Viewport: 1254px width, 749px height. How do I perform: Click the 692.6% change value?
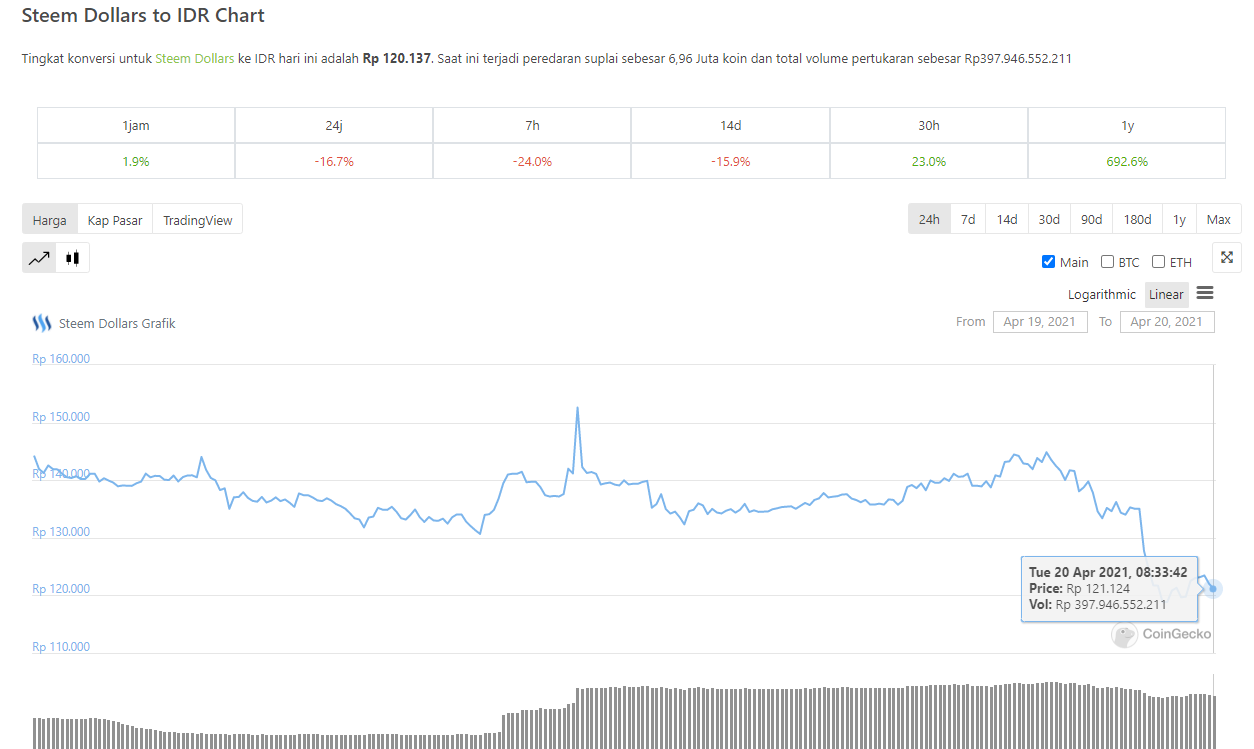tap(1127, 161)
